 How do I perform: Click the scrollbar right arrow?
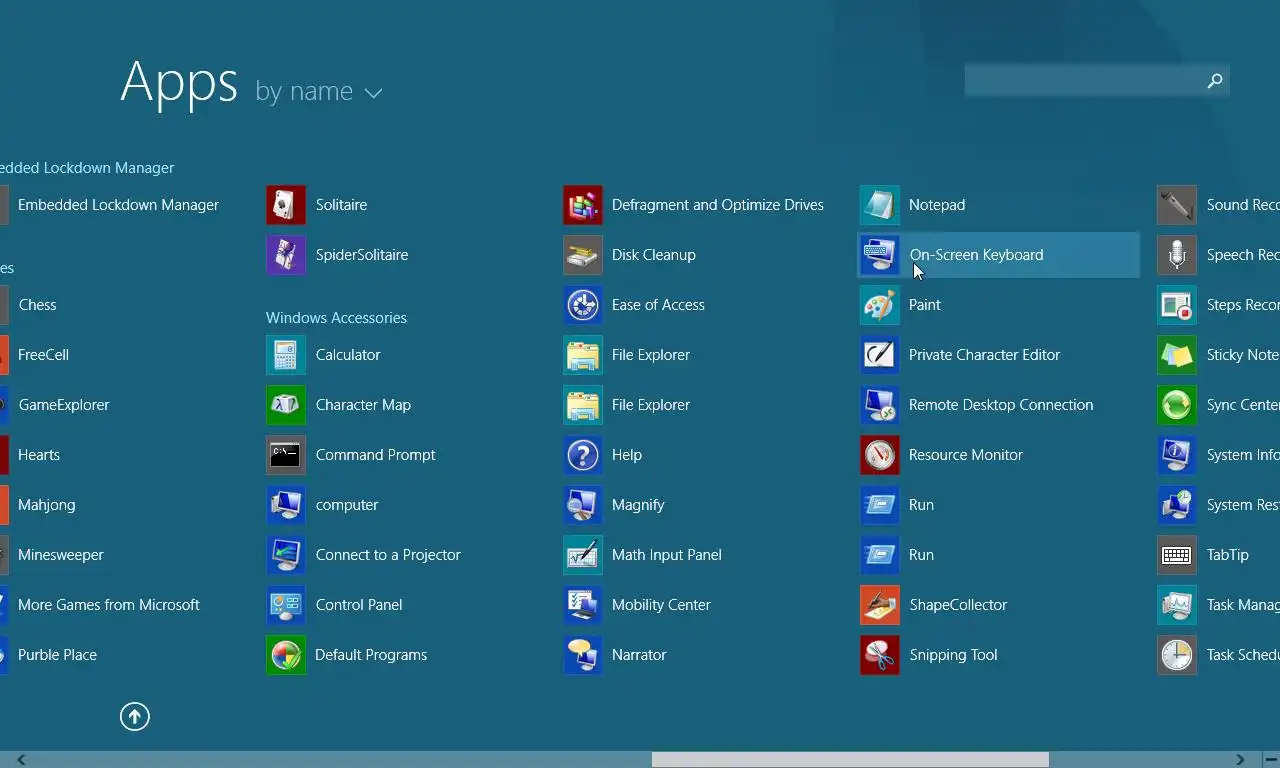click(x=1240, y=760)
